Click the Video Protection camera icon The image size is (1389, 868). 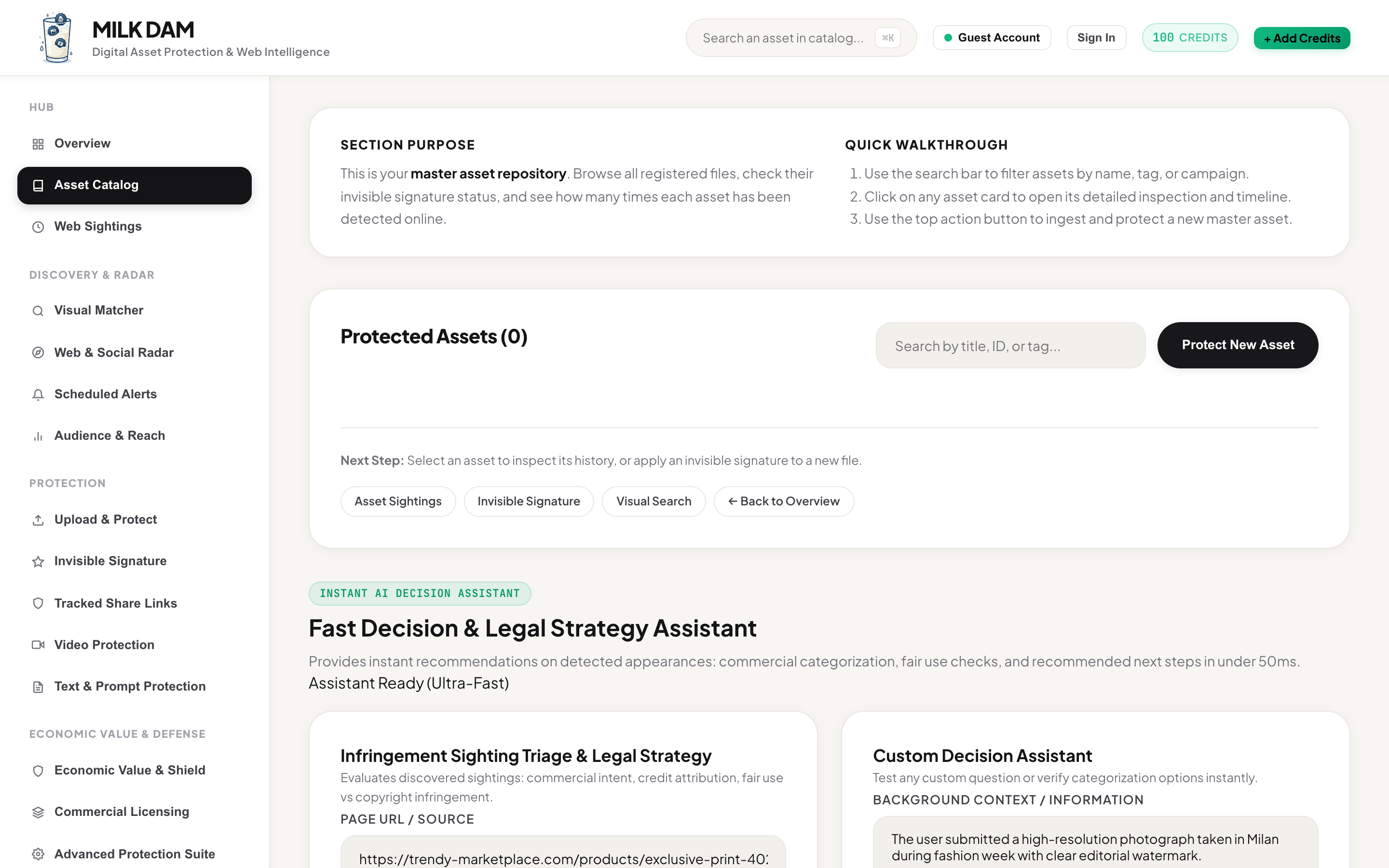(38, 645)
